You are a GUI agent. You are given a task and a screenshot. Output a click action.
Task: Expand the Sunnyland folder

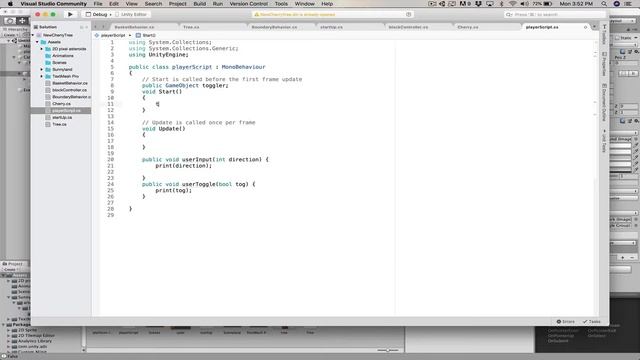pyautogui.click(x=41, y=69)
